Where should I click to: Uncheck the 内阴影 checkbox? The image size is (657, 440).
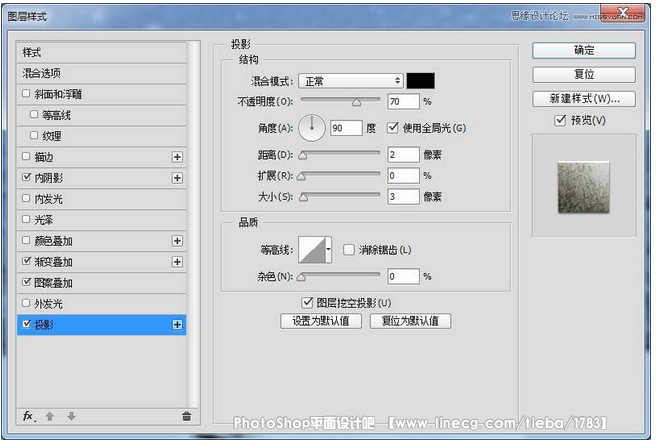26,177
